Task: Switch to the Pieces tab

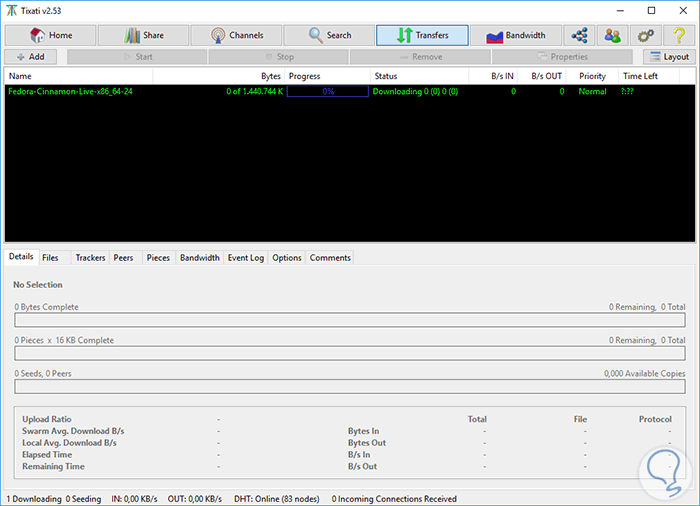Action: 158,258
